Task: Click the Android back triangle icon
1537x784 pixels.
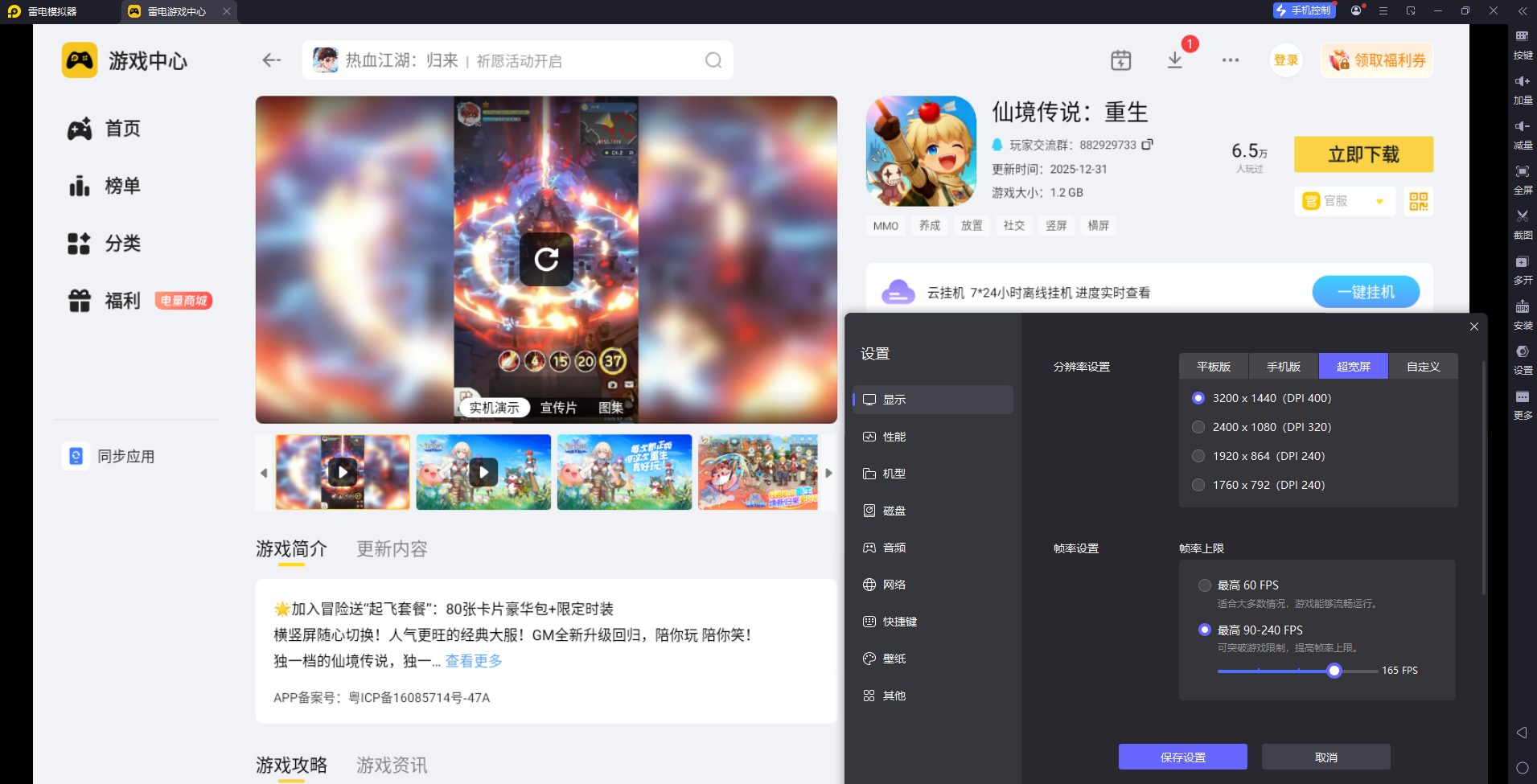Action: (1522, 733)
